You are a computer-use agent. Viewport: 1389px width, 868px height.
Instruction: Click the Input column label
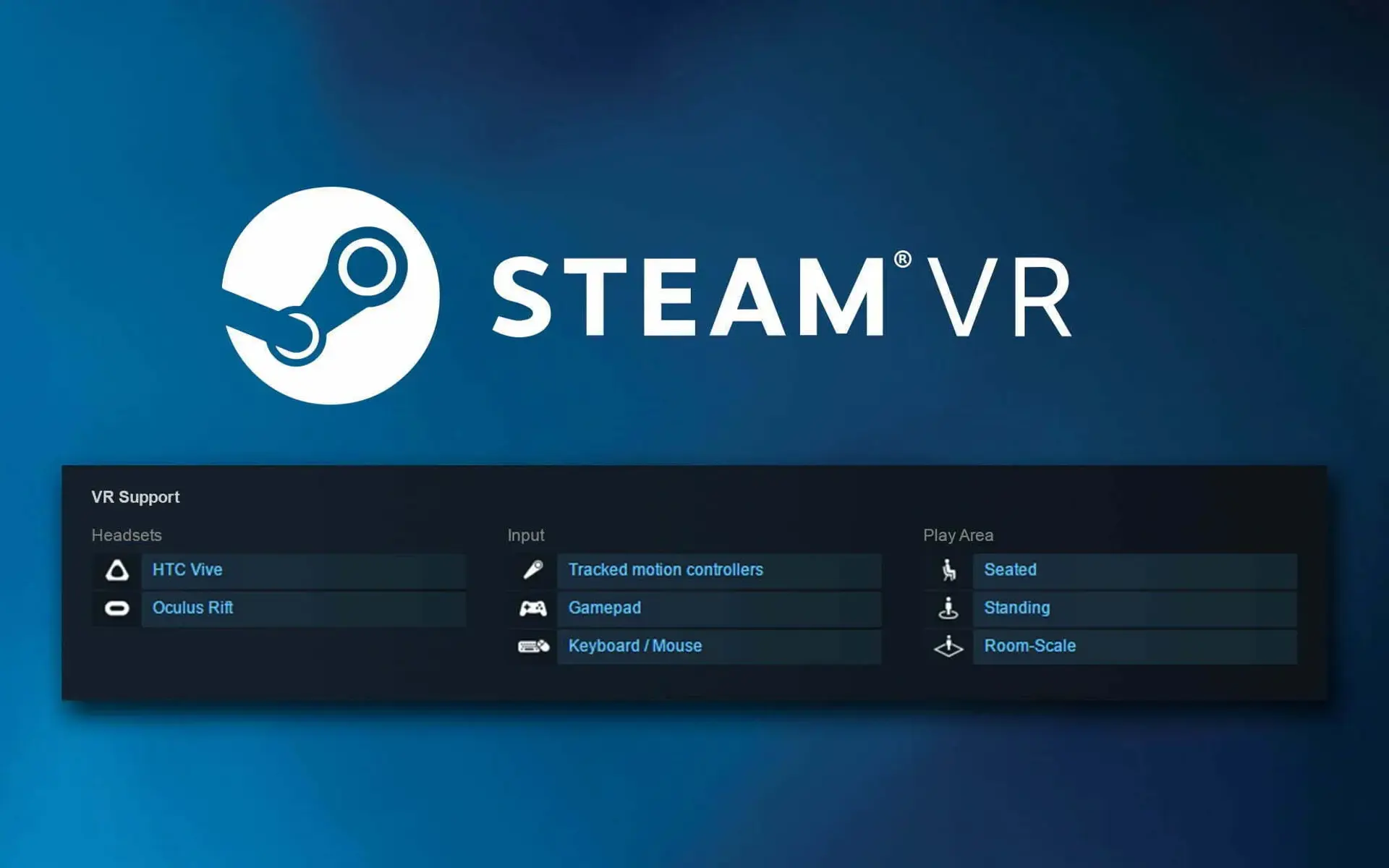[526, 536]
